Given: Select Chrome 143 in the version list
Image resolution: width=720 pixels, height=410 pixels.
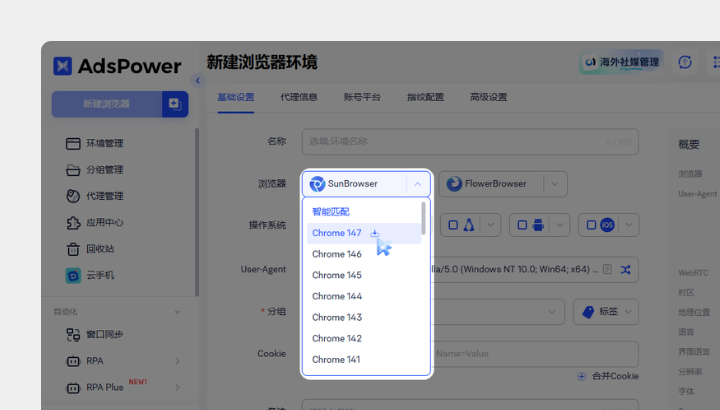Looking at the screenshot, I should 364,317.
